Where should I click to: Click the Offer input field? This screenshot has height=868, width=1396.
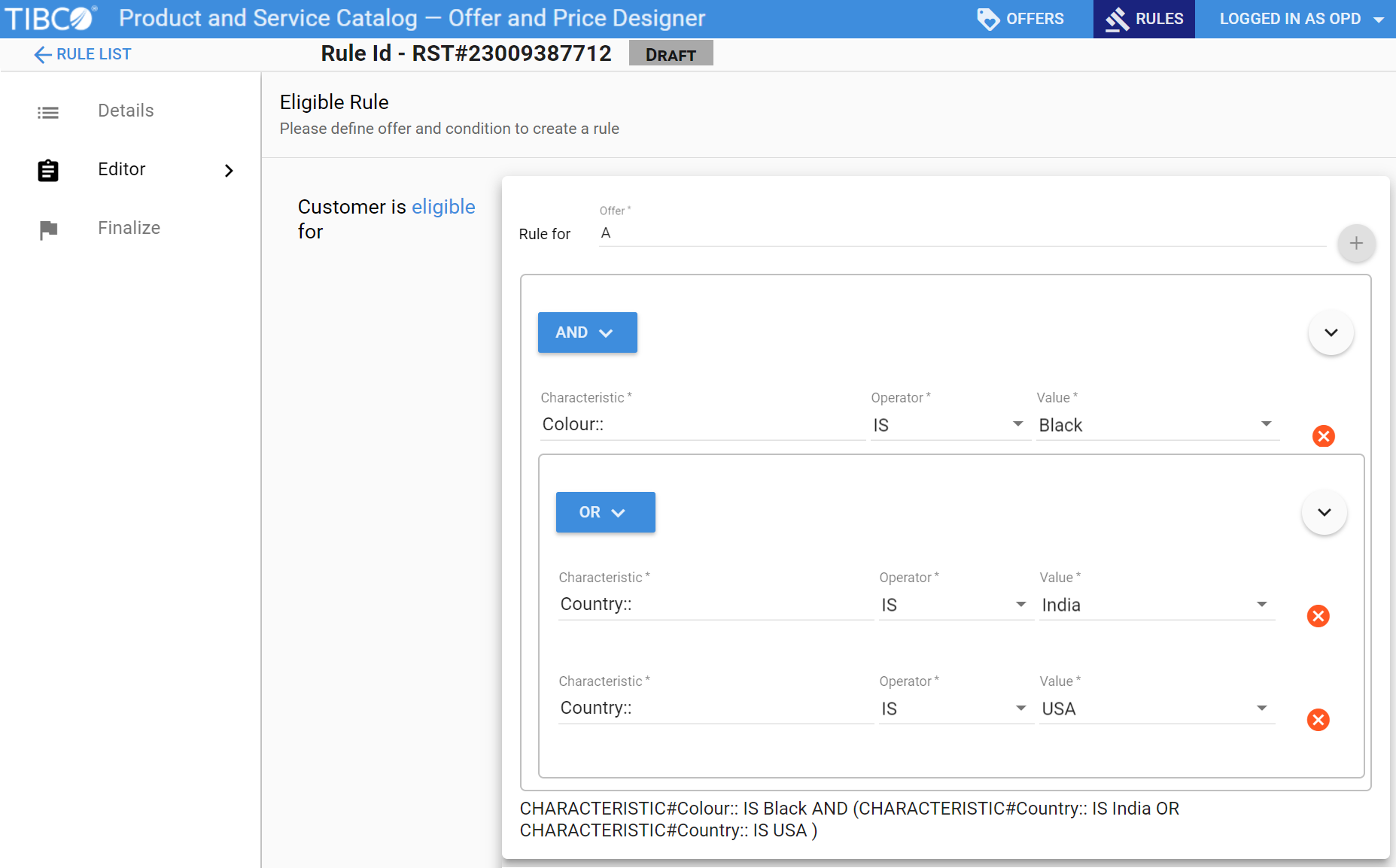962,233
